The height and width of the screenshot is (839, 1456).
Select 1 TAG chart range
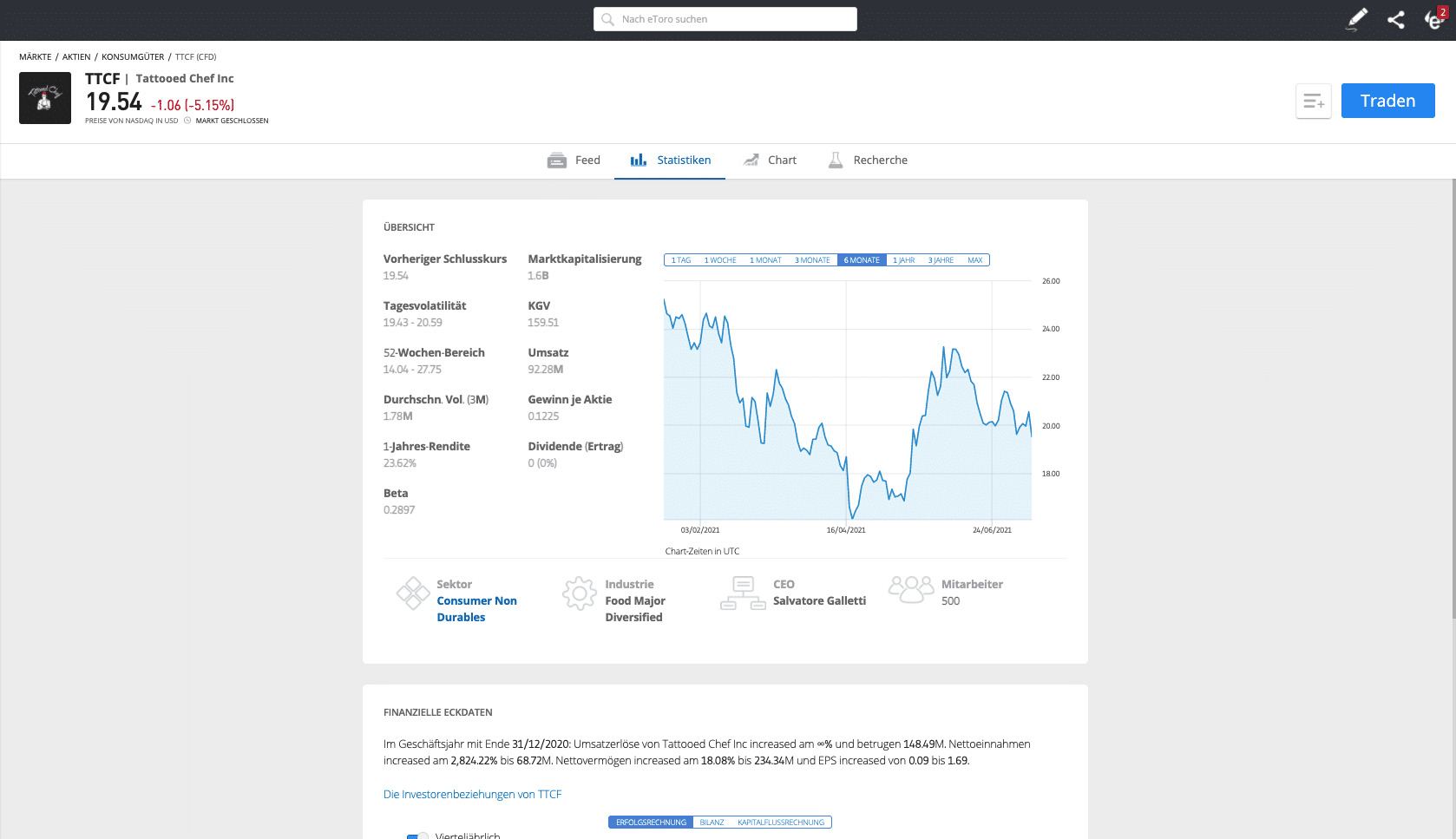coord(681,260)
